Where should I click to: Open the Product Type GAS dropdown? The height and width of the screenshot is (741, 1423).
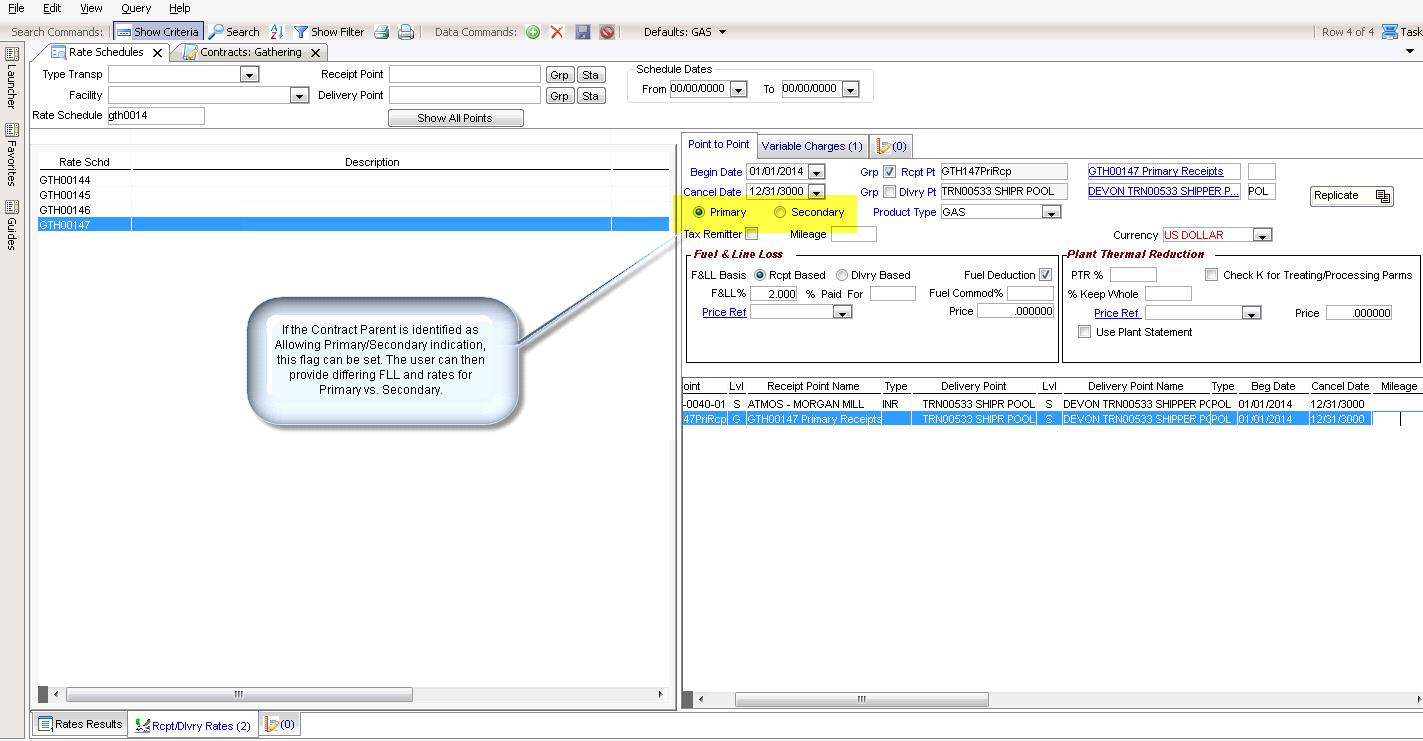point(1050,213)
